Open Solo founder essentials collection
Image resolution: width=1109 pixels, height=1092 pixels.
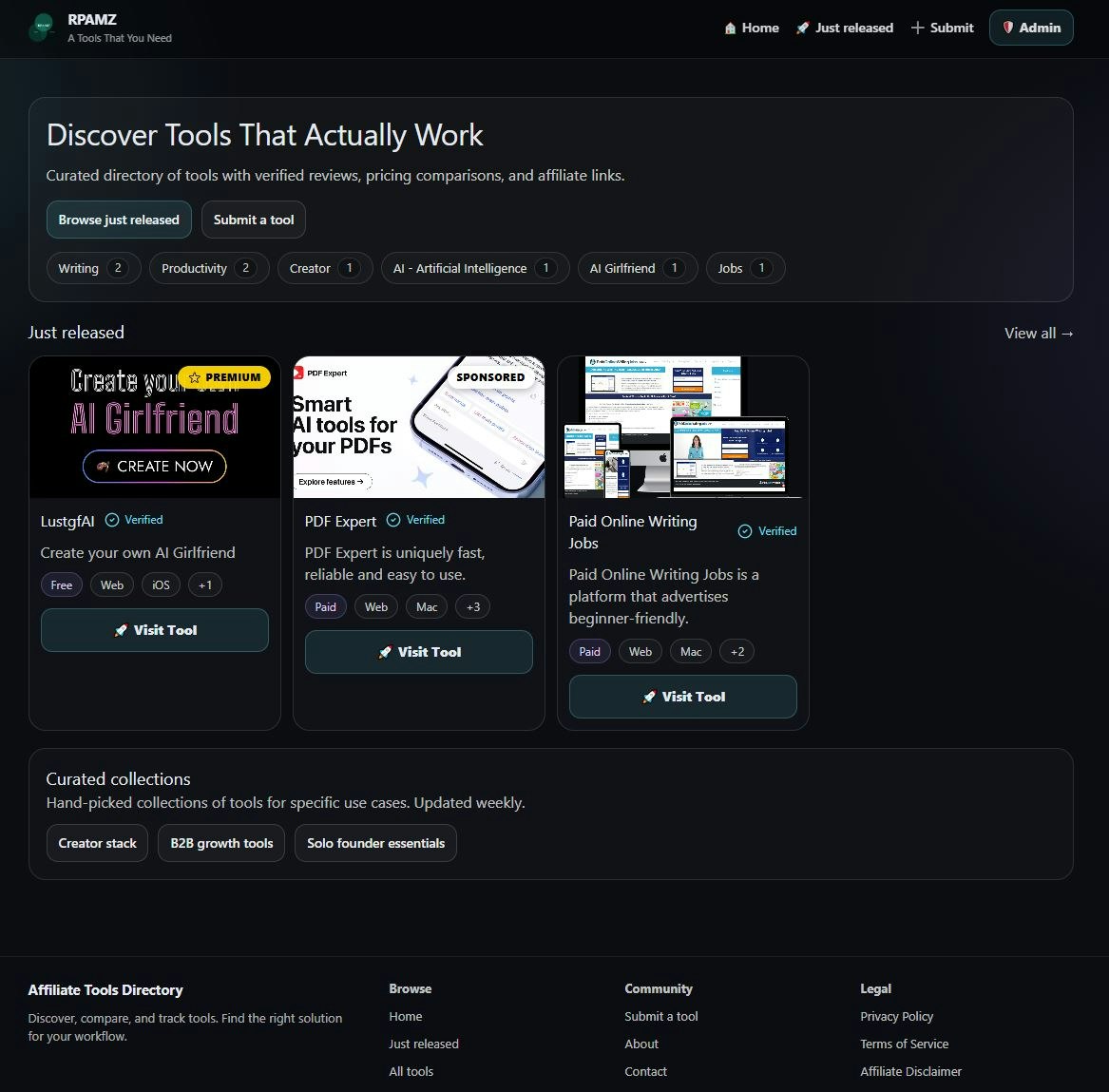375,843
